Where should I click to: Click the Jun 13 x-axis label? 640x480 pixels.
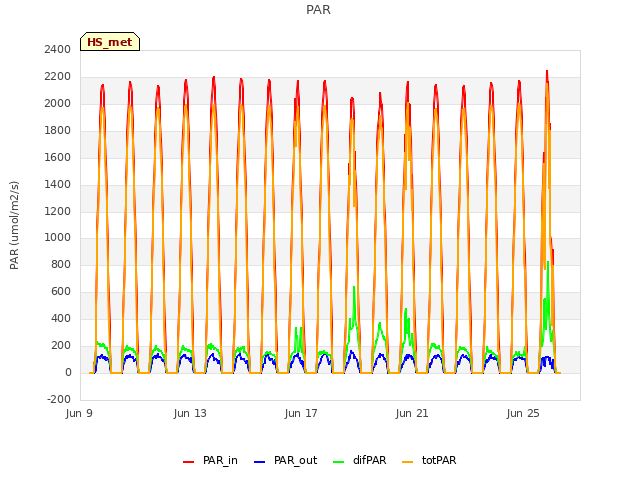pyautogui.click(x=190, y=413)
